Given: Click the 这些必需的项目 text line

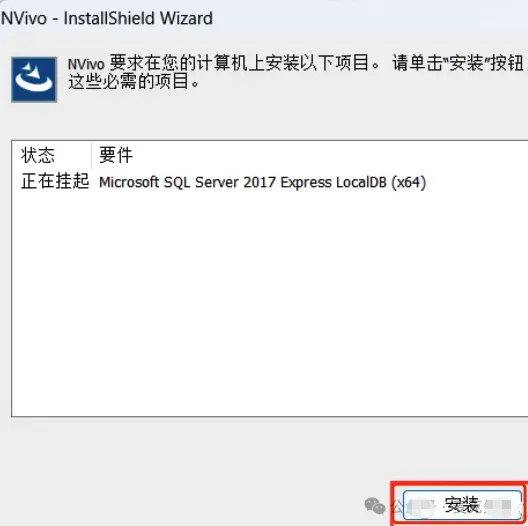Looking at the screenshot, I should pos(134,81).
